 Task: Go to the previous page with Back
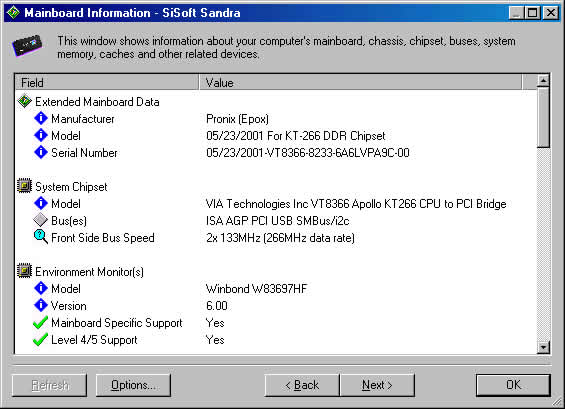[x=302, y=385]
